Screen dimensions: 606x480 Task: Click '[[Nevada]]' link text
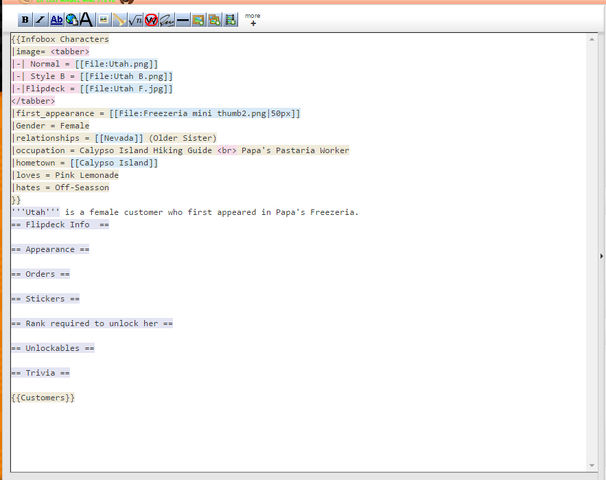[x=119, y=138]
